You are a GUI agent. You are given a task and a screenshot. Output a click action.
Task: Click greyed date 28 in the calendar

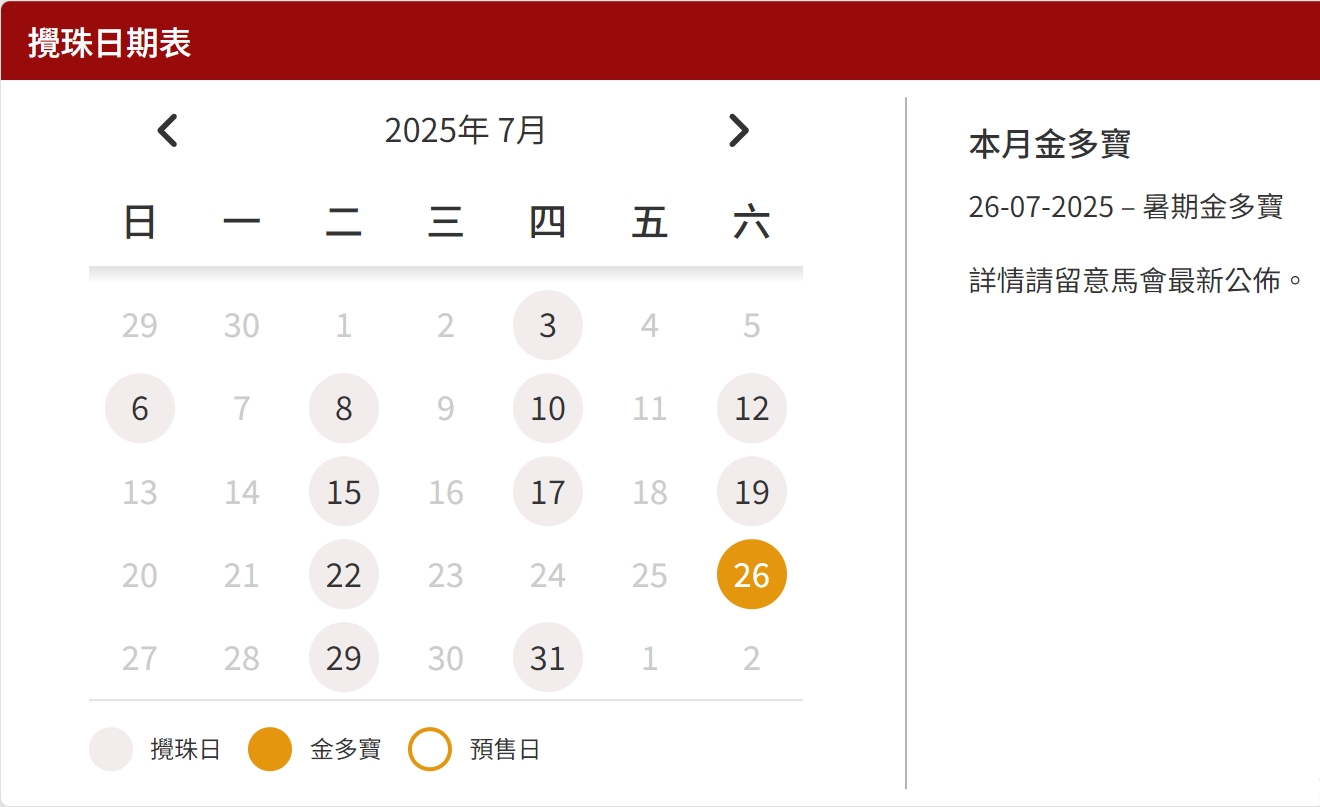pyautogui.click(x=242, y=658)
